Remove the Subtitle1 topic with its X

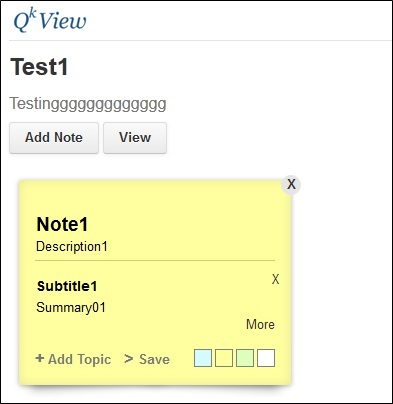[275, 279]
